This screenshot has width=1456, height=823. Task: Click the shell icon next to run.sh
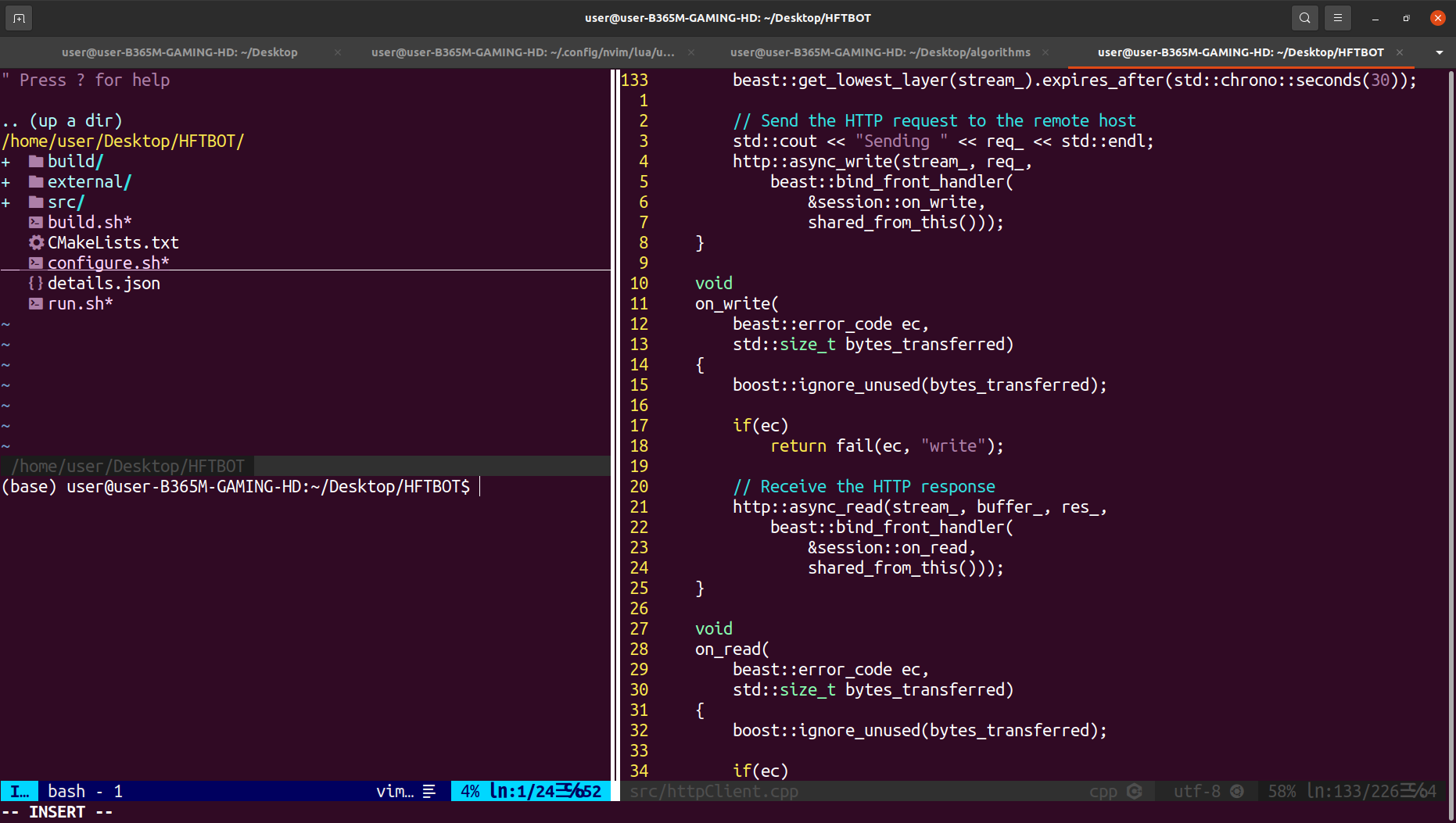coord(36,304)
